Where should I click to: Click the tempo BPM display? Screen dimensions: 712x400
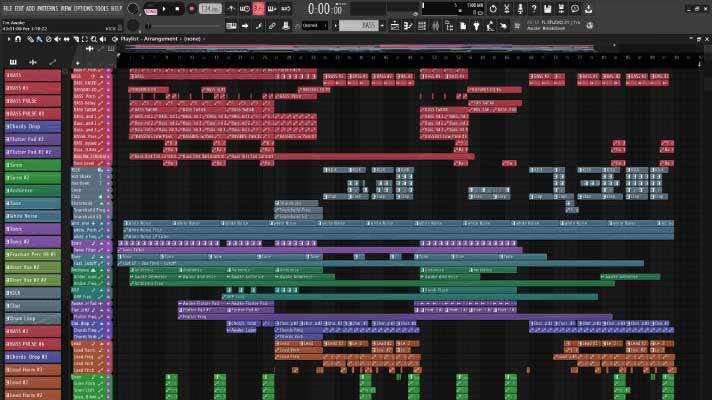click(x=209, y=8)
